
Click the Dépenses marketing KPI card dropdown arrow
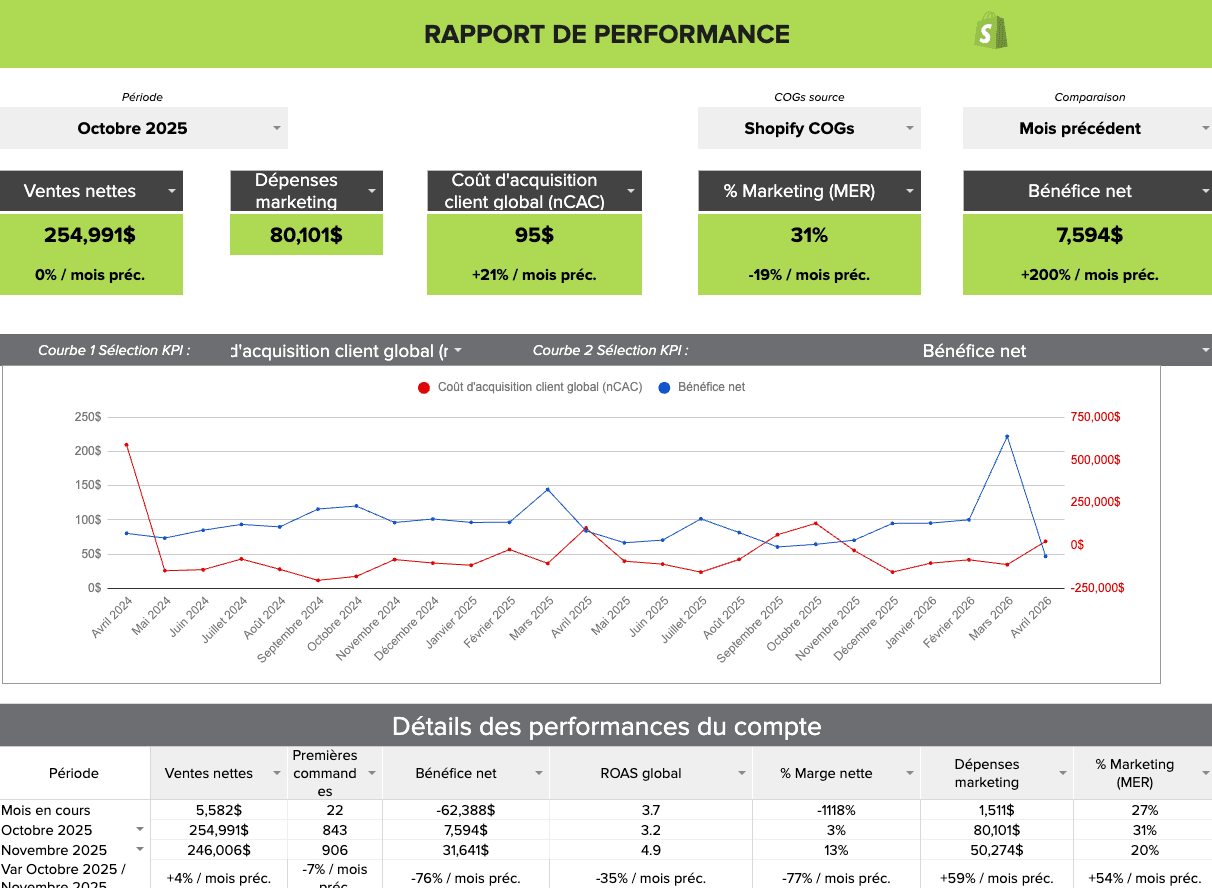point(372,191)
